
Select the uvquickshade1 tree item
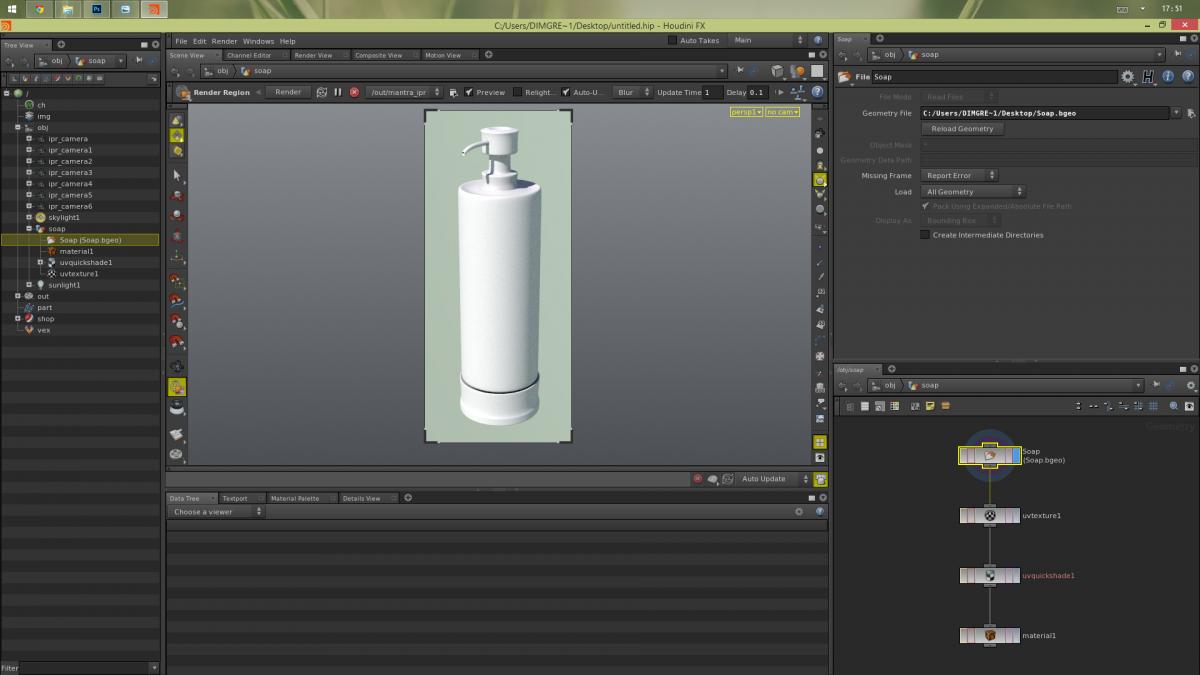[x=85, y=262]
